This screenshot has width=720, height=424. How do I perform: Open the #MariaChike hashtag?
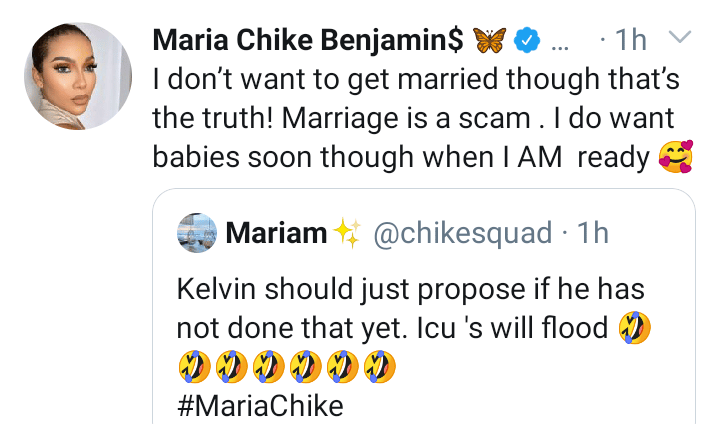[259, 405]
